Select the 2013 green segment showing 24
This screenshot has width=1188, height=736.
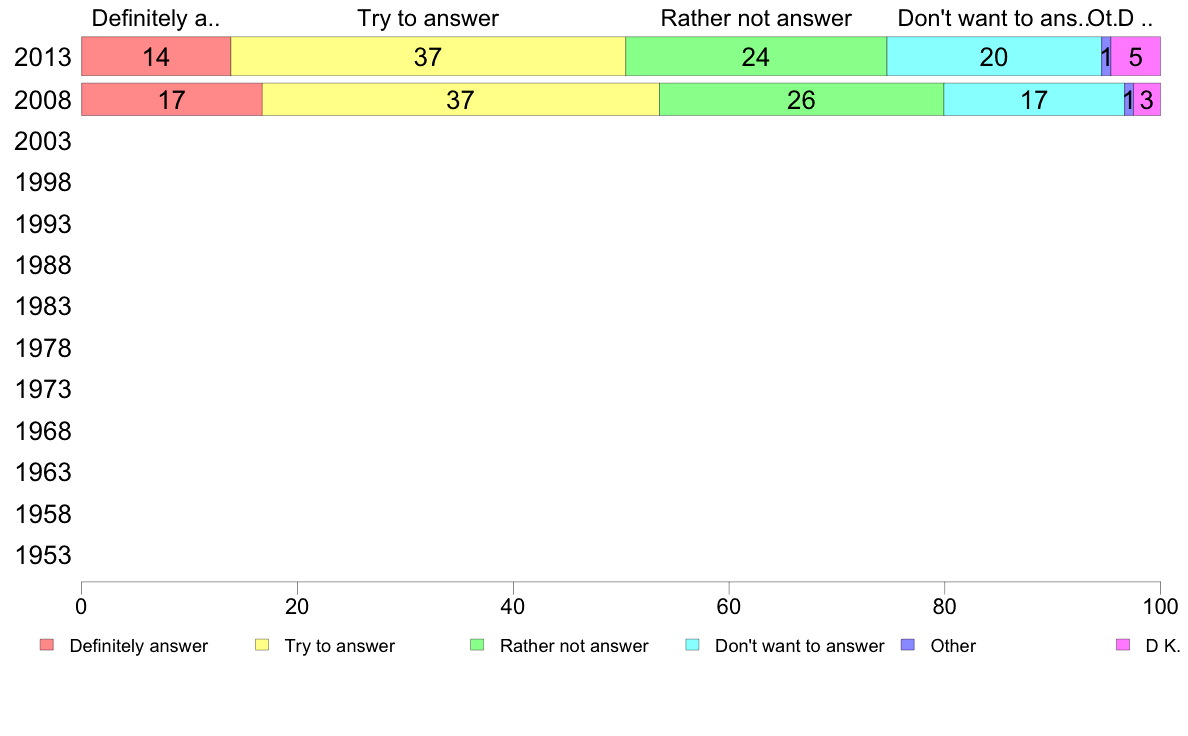[x=756, y=57]
